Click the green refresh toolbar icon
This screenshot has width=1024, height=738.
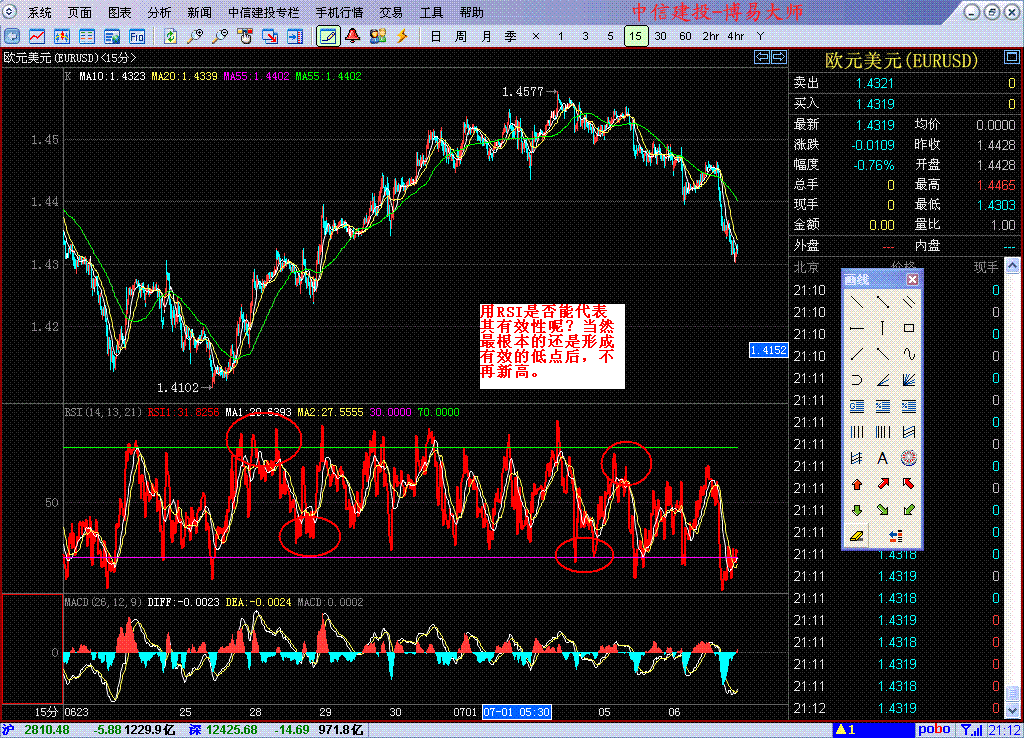point(170,37)
